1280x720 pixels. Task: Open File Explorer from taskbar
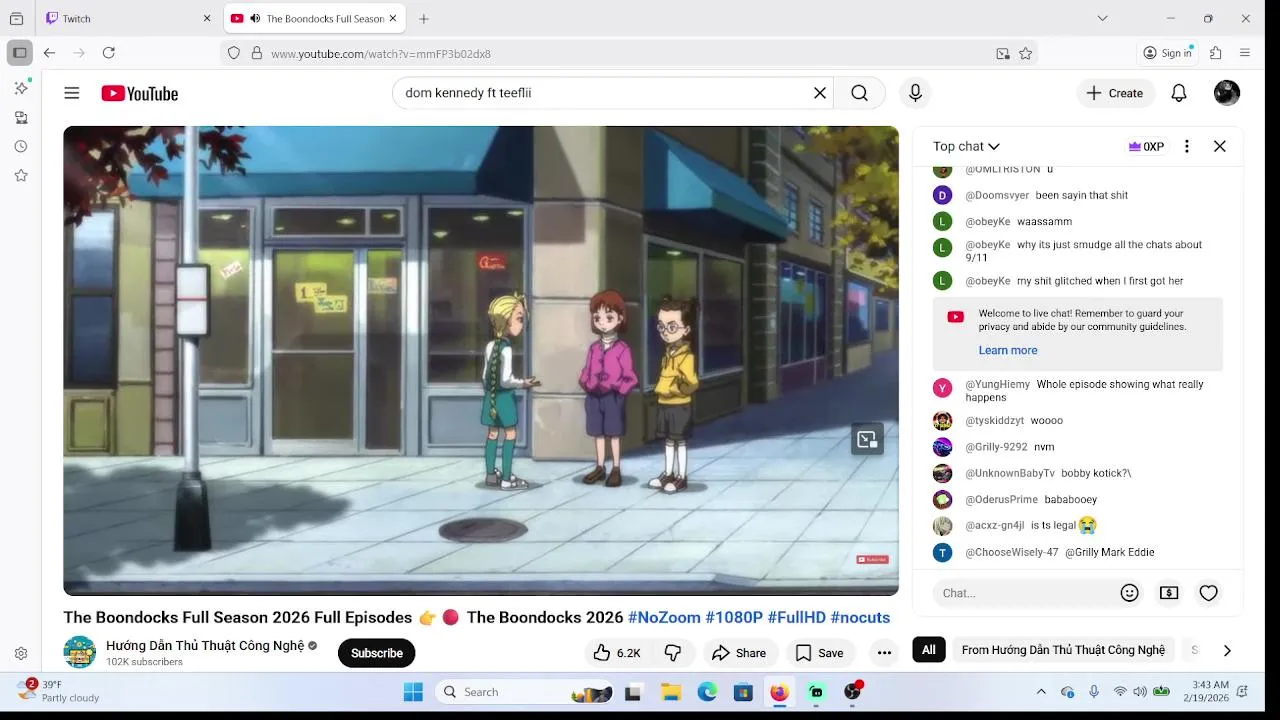click(671, 692)
